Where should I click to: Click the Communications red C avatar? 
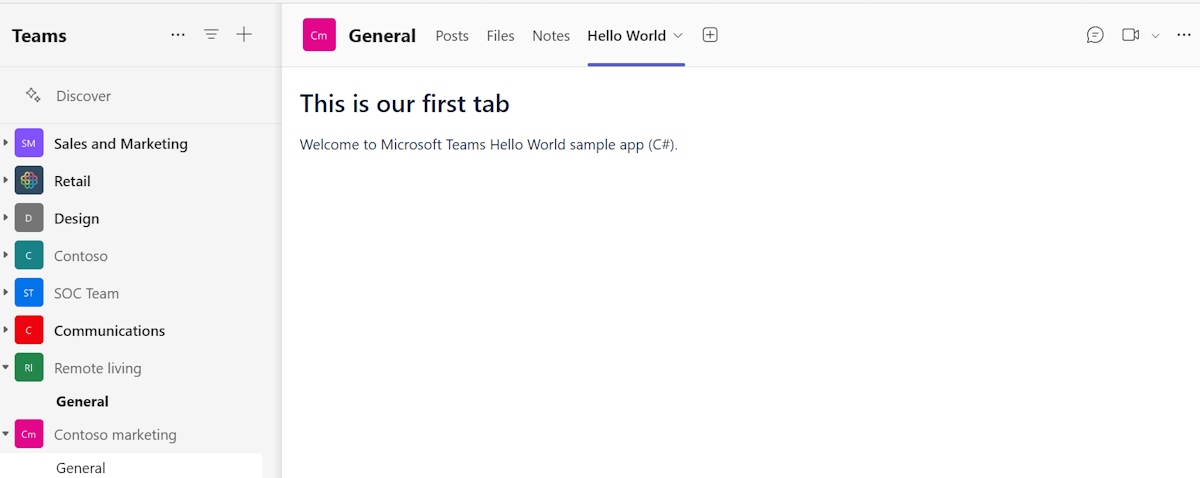[x=29, y=330]
